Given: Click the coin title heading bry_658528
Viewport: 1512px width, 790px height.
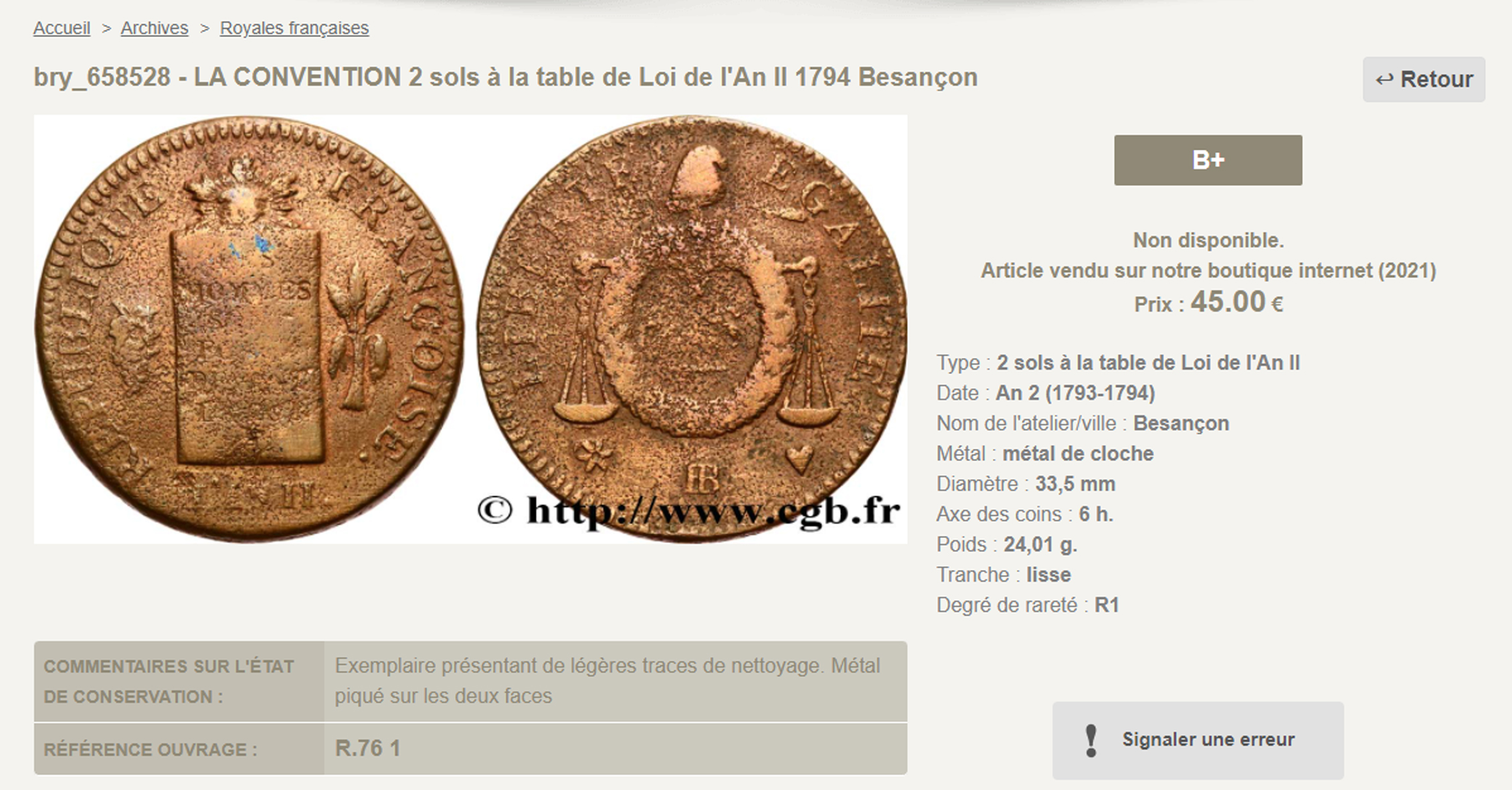Looking at the screenshot, I should point(506,77).
